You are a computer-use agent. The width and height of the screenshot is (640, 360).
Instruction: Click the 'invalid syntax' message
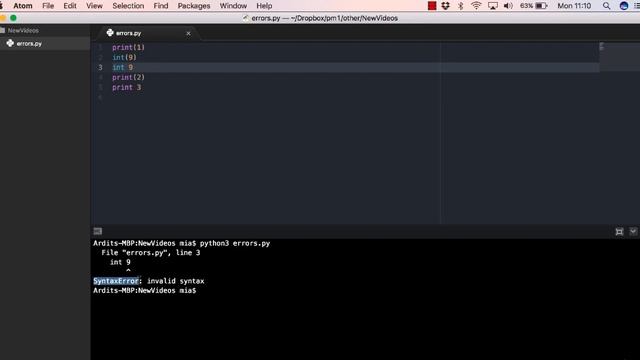pos(176,281)
